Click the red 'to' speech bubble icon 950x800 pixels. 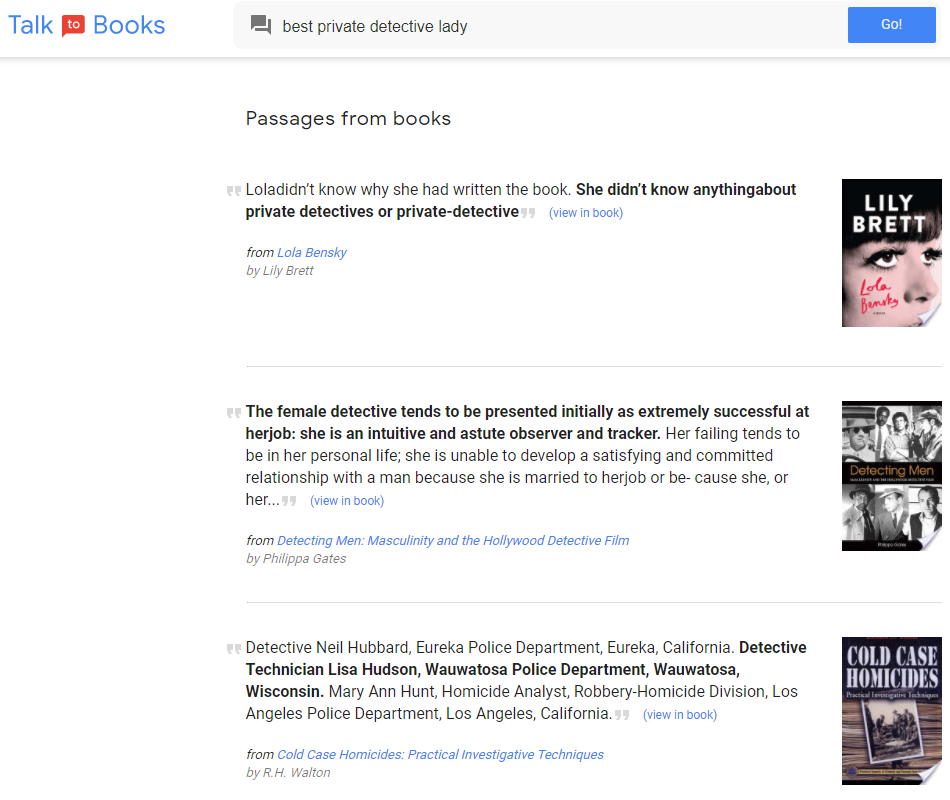[x=73, y=25]
